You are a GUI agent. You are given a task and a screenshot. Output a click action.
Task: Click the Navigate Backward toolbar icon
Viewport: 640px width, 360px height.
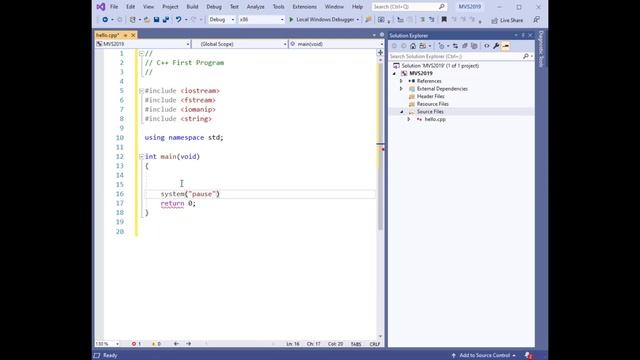pyautogui.click(x=105, y=20)
